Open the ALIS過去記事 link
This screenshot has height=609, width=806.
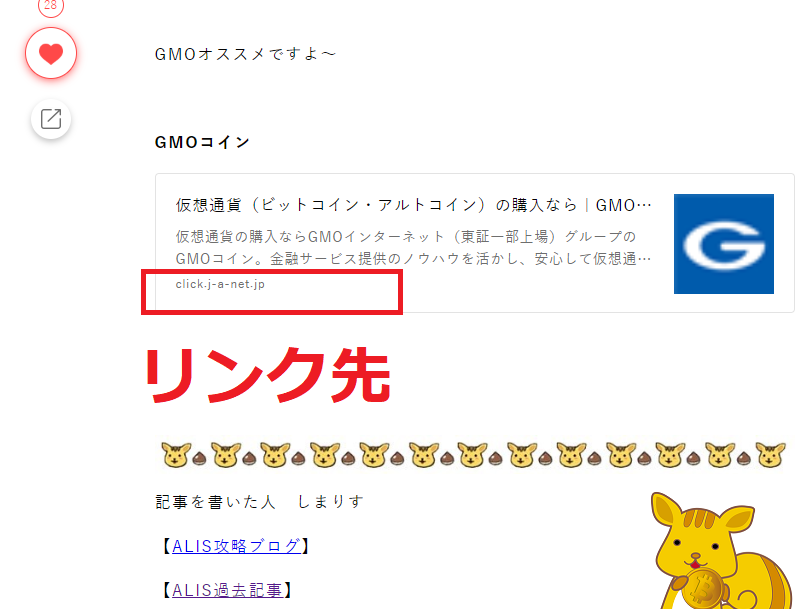(227, 590)
